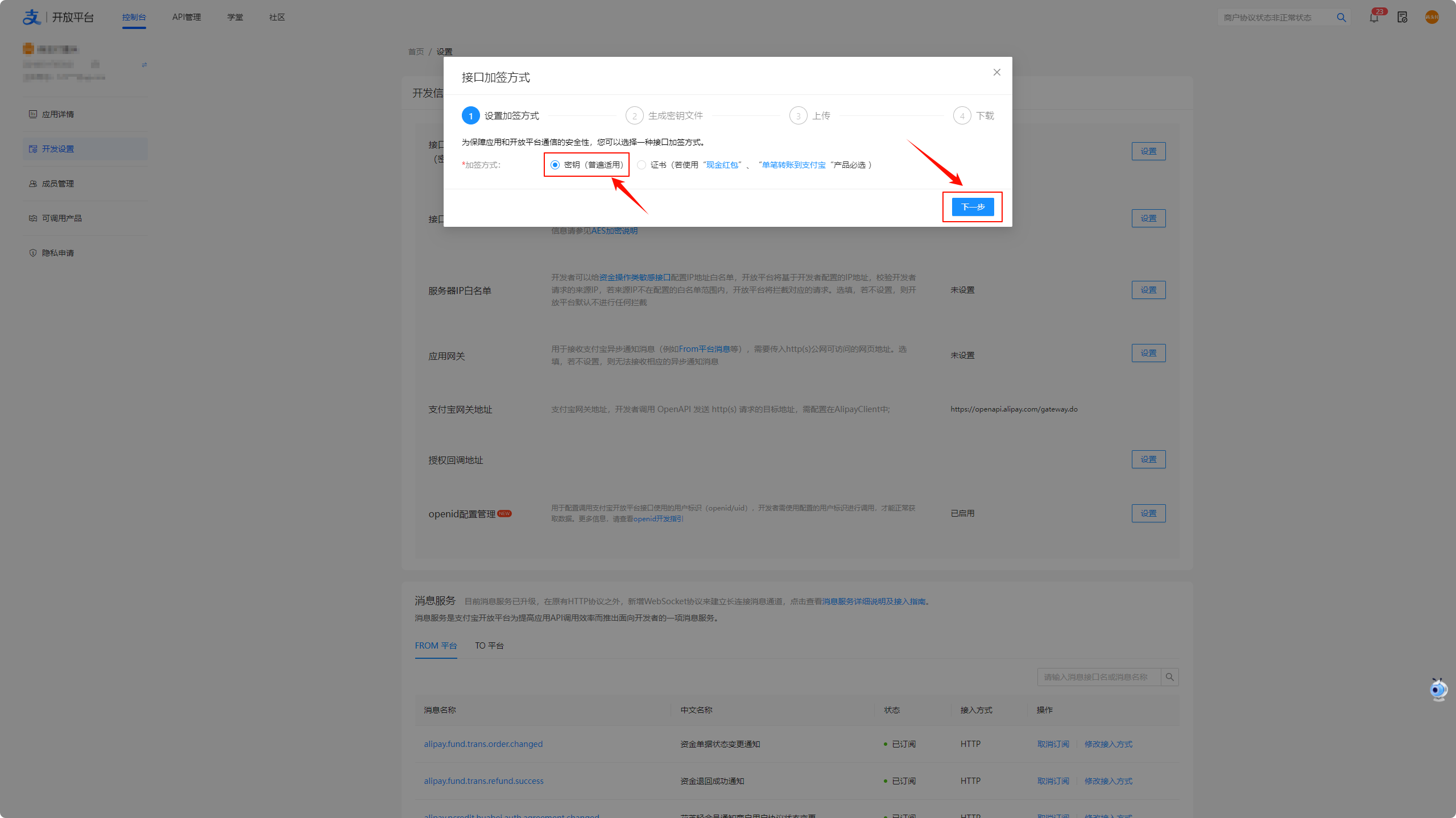The image size is (1456, 818).
Task: Open the 单笔转账到支付宝 link
Action: tap(793, 165)
